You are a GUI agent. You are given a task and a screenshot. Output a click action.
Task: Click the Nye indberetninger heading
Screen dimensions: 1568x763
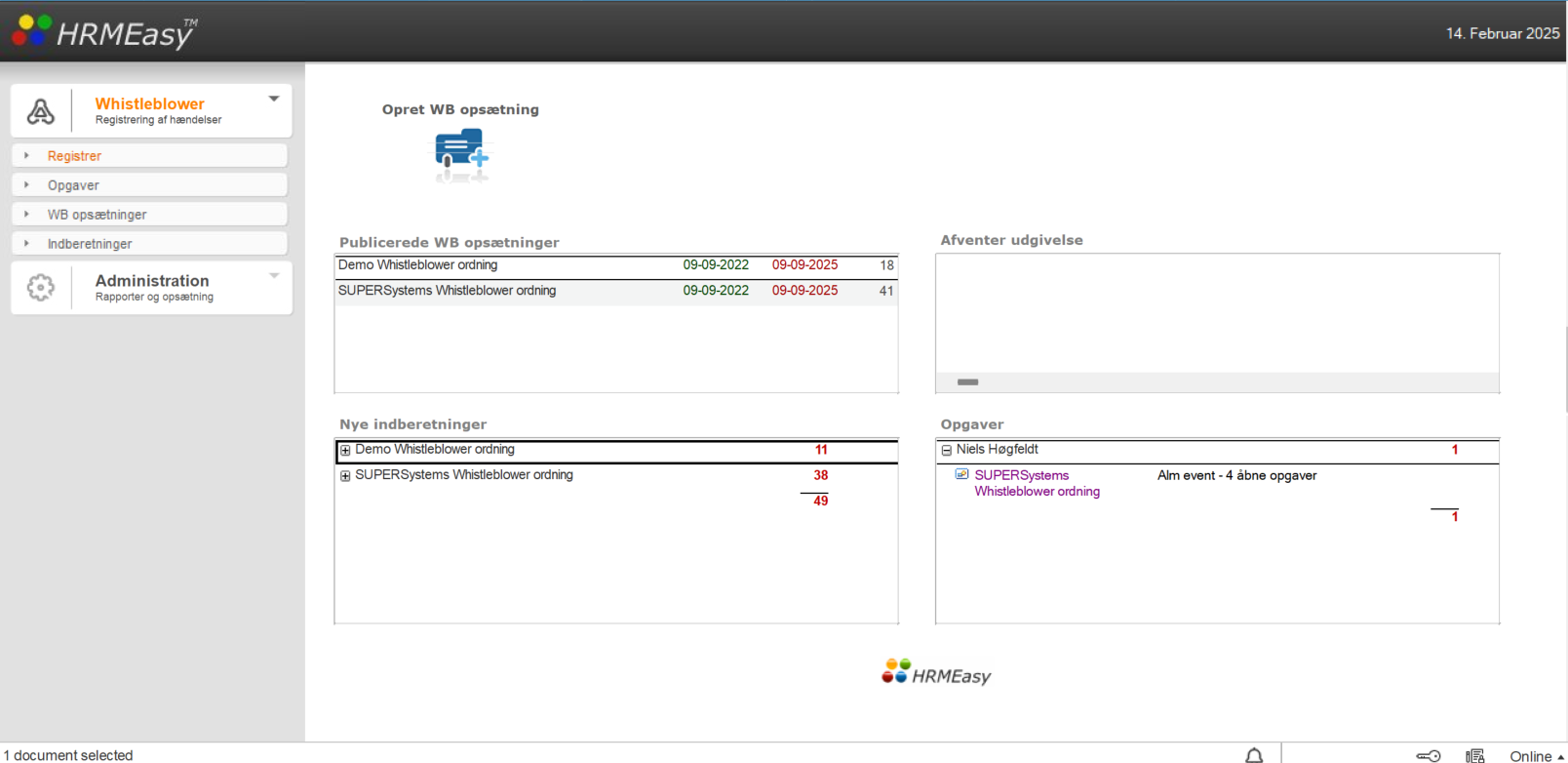pyautogui.click(x=412, y=424)
